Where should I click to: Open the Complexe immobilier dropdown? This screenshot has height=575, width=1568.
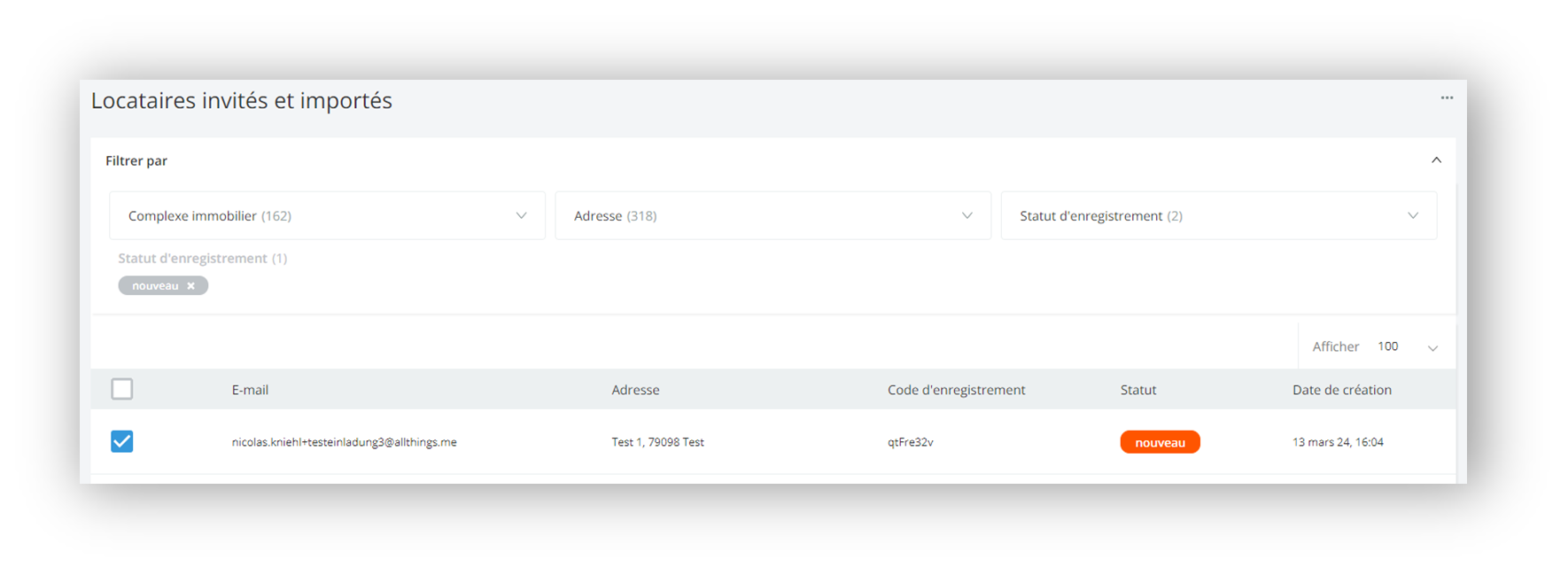pos(327,215)
